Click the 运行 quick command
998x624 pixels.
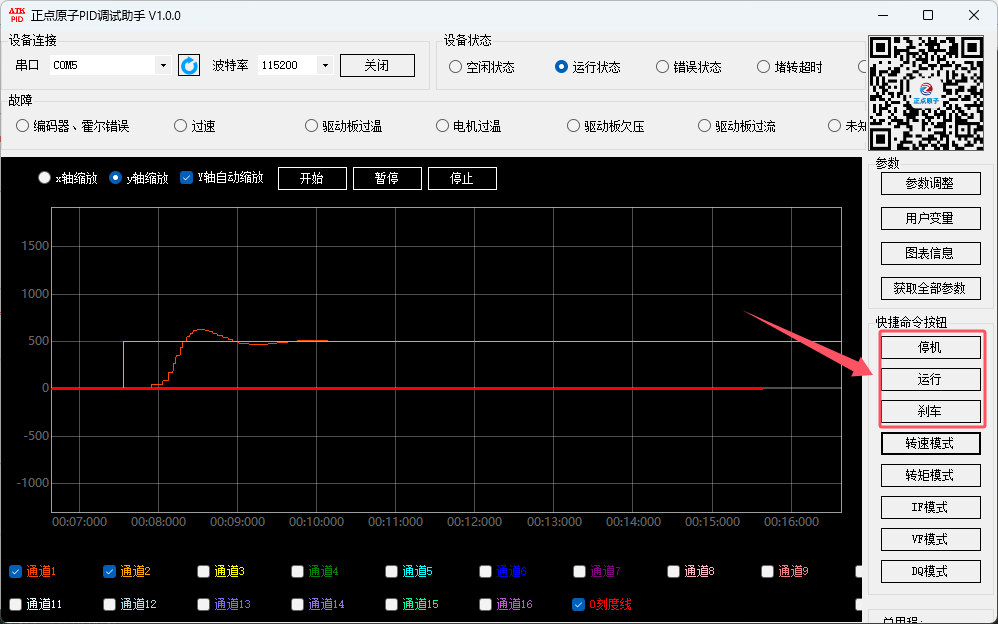(x=931, y=379)
